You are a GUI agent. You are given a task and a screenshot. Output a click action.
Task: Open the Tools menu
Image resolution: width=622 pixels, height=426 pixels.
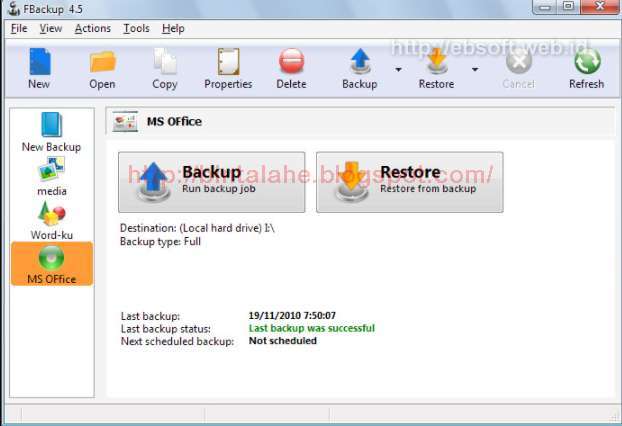tap(136, 29)
